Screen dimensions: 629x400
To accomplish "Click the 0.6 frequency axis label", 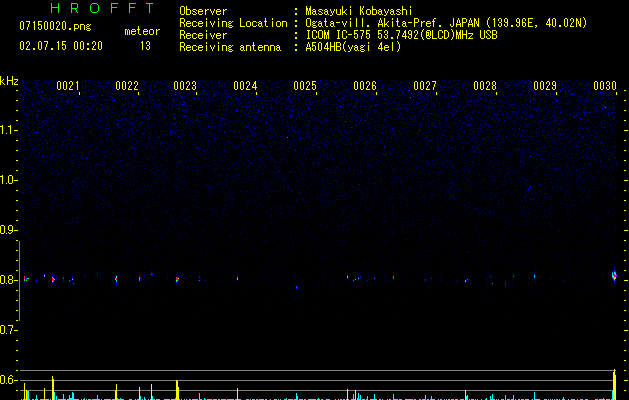I will [8, 380].
